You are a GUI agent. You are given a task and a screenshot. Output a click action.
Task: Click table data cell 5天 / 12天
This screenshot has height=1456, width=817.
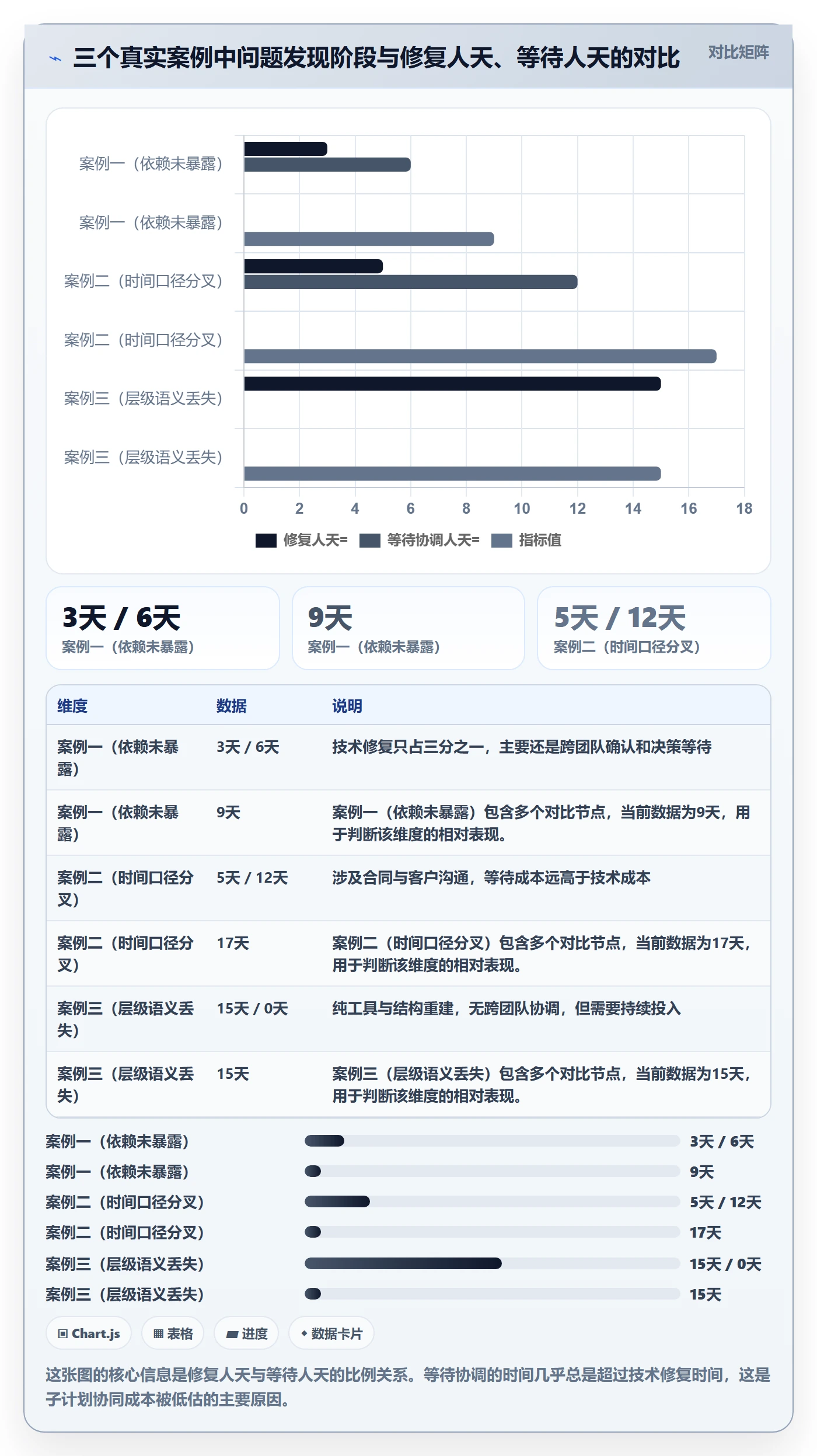252,877
